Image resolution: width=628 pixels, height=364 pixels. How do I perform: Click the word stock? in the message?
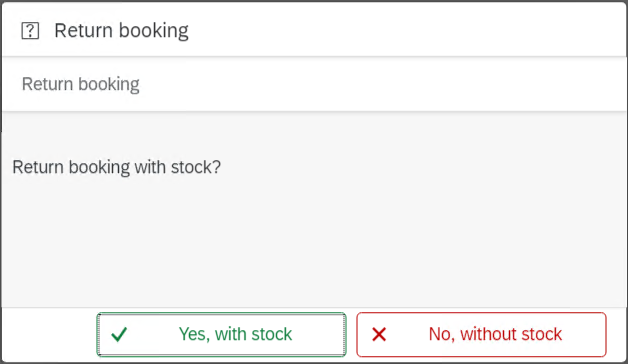(196, 167)
